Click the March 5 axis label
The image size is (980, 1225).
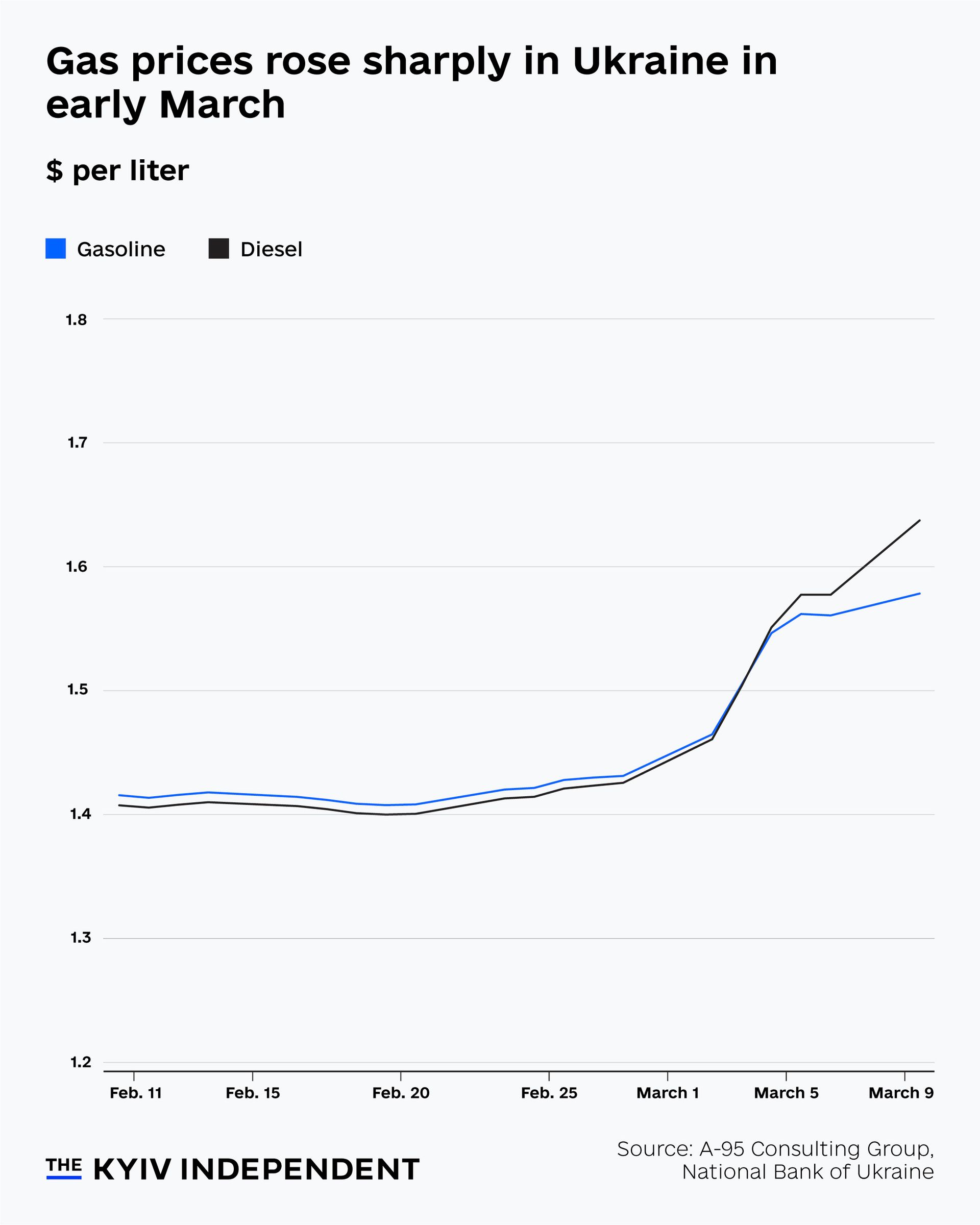coord(786,1093)
